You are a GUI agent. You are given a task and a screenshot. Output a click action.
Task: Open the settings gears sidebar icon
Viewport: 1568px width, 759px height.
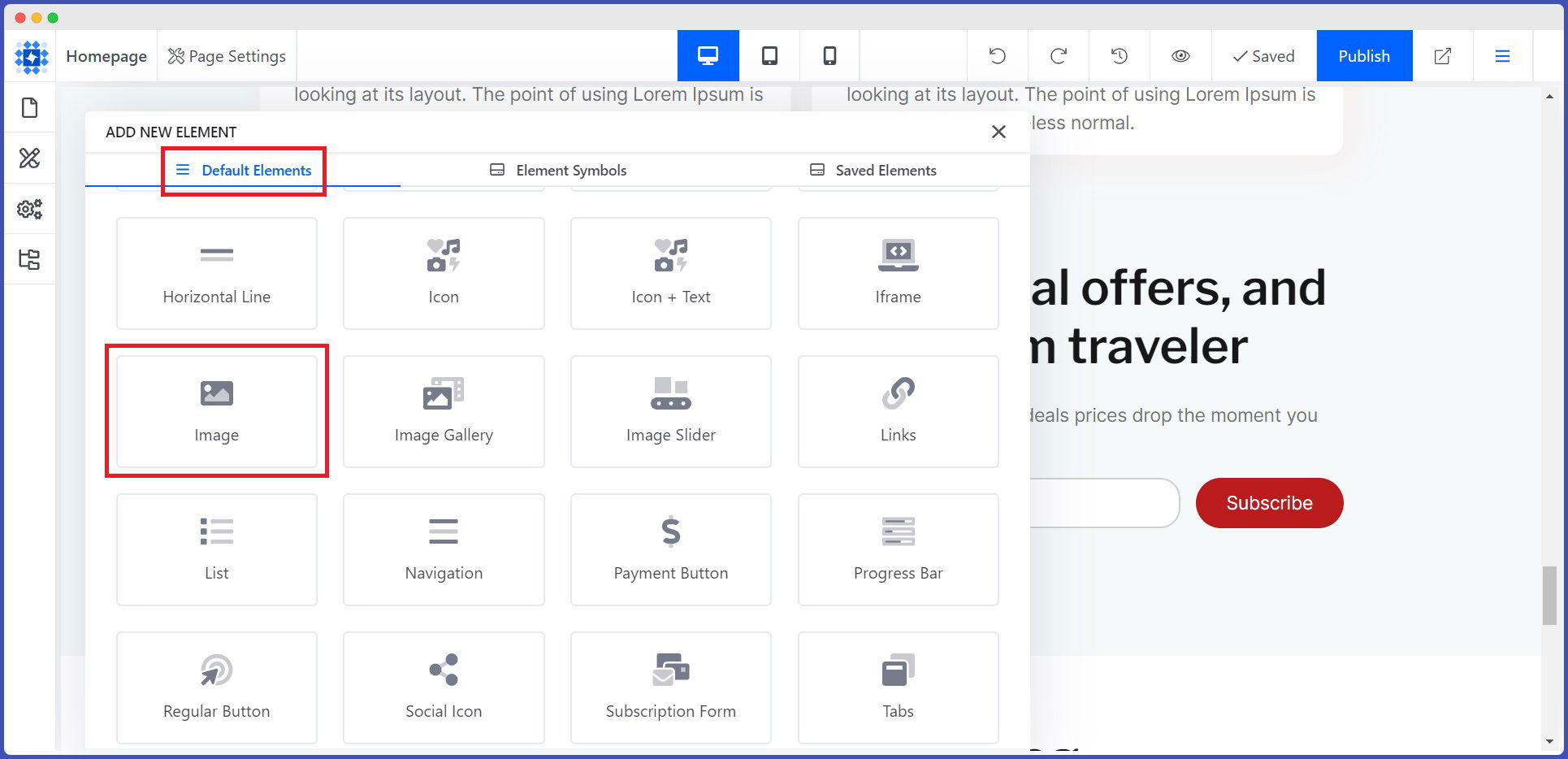pos(30,209)
